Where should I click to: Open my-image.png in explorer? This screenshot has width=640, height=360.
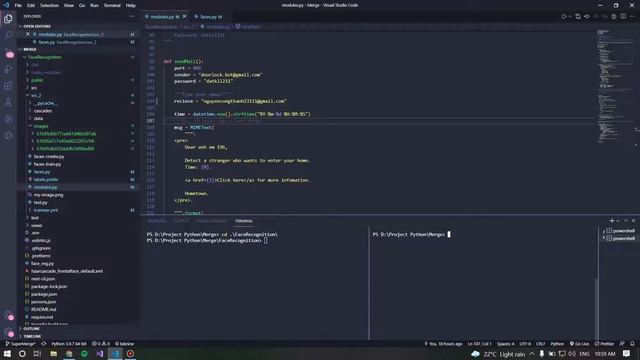(48, 195)
